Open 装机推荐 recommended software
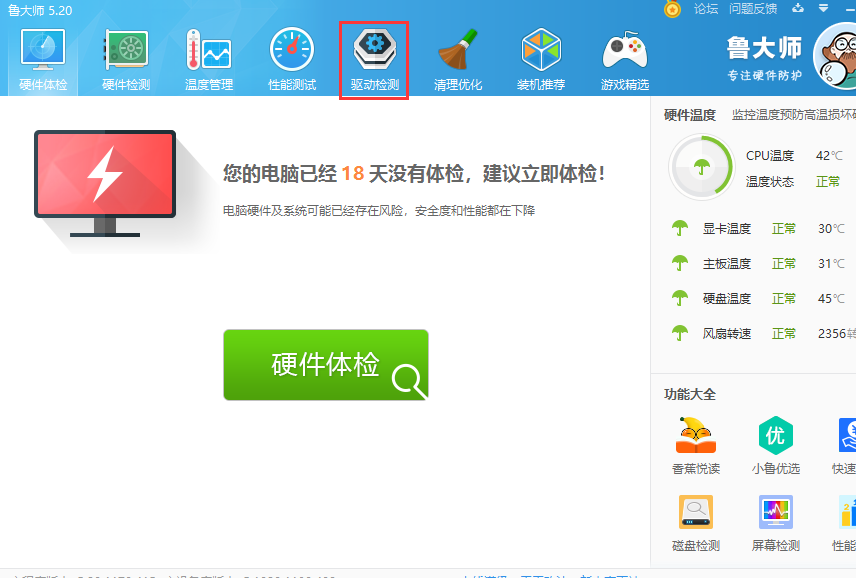This screenshot has height=578, width=856. tap(541, 59)
